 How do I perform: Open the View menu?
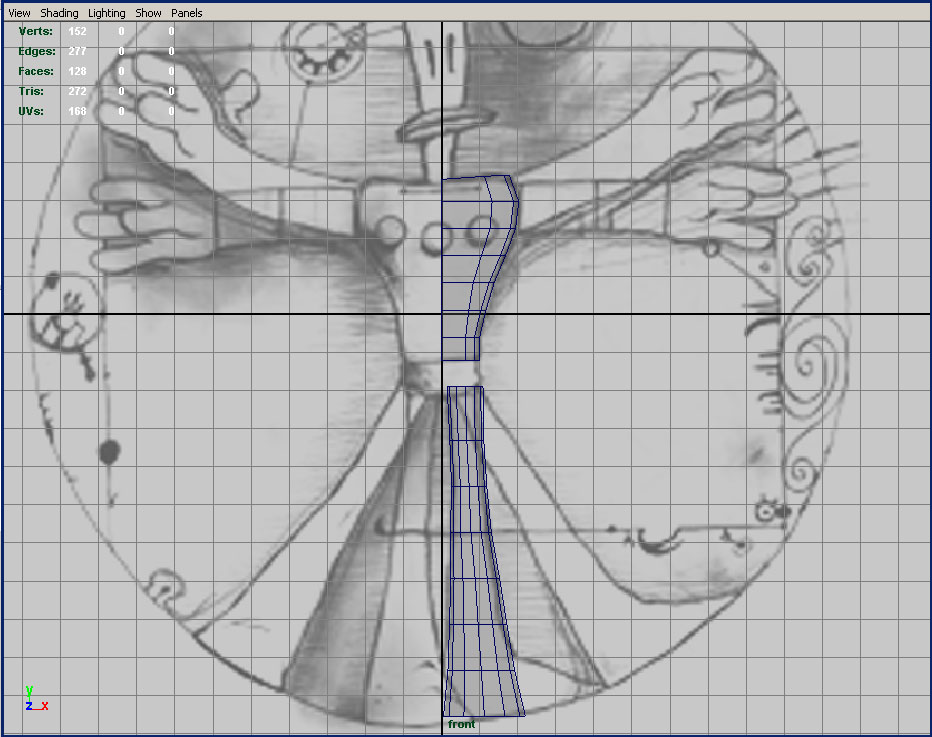coord(19,13)
